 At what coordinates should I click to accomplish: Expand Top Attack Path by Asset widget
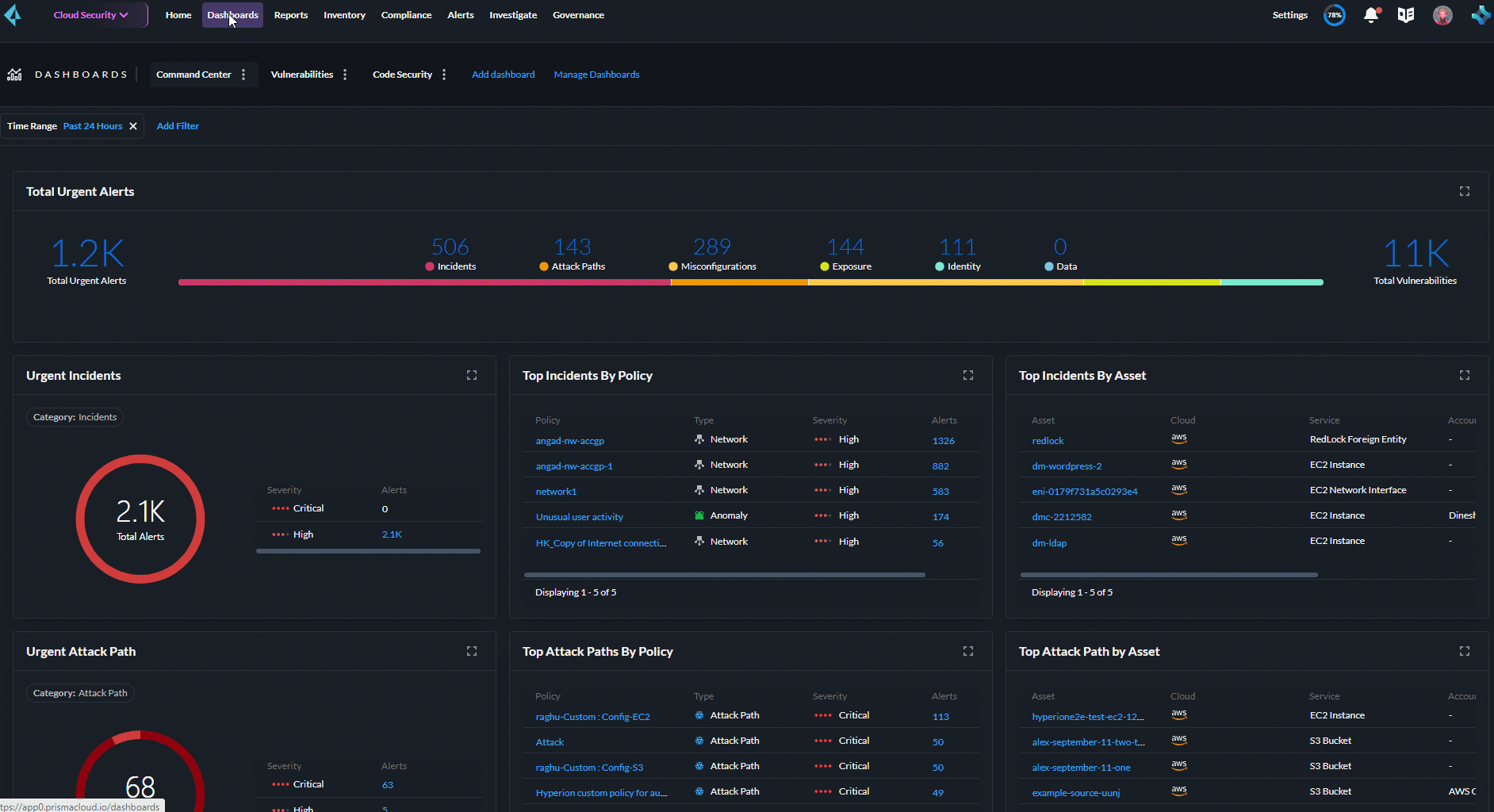click(1465, 651)
